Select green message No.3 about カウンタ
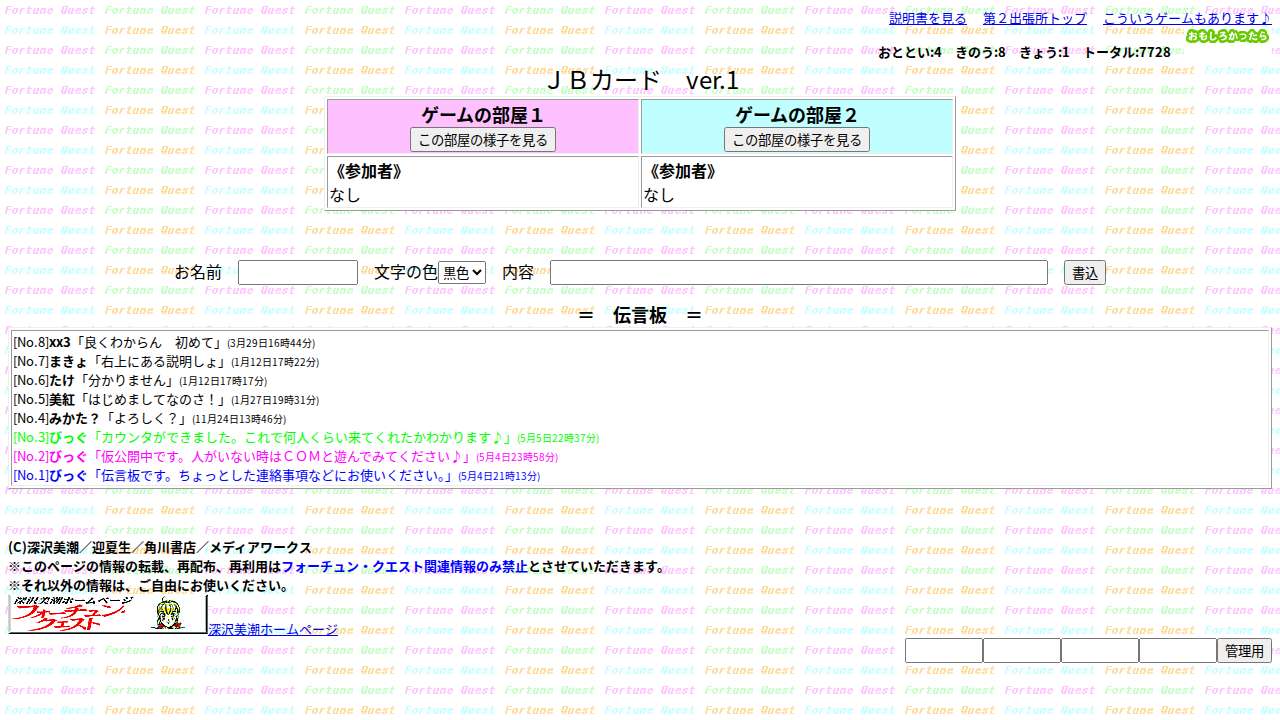This screenshot has width=1280, height=720. pyautogui.click(x=306, y=437)
